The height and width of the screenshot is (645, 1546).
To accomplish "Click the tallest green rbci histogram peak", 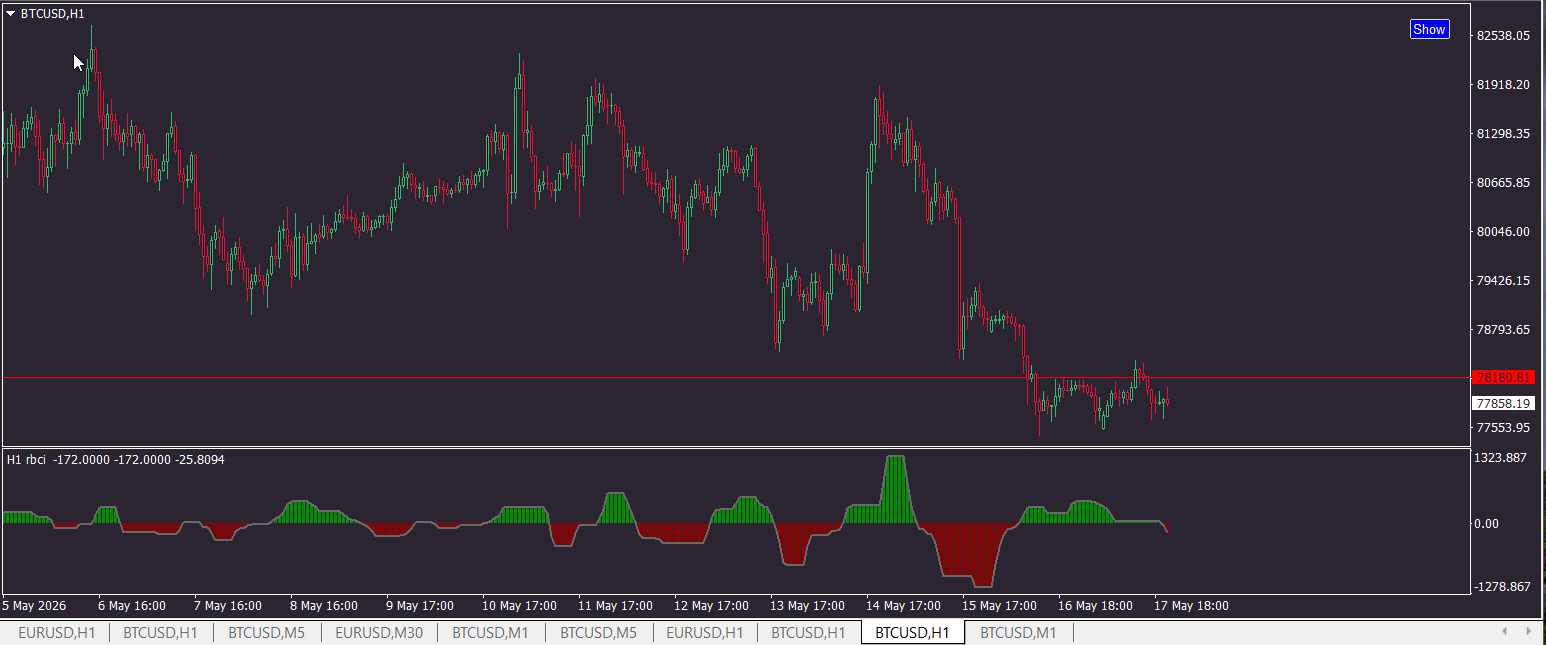I will (x=896, y=489).
